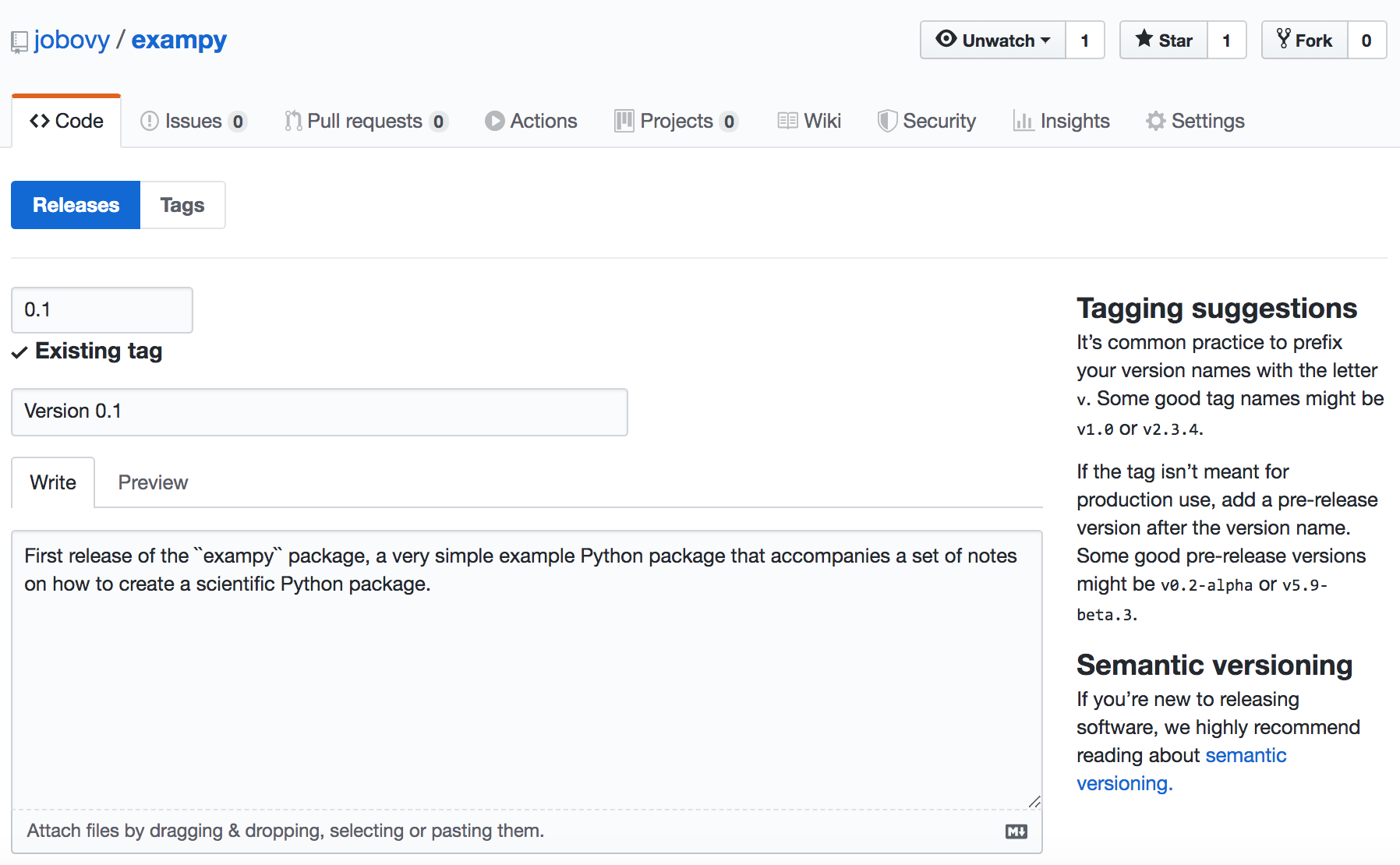Image resolution: width=1400 pixels, height=865 pixels.
Task: Click the watchers count 1
Action: tap(1085, 40)
